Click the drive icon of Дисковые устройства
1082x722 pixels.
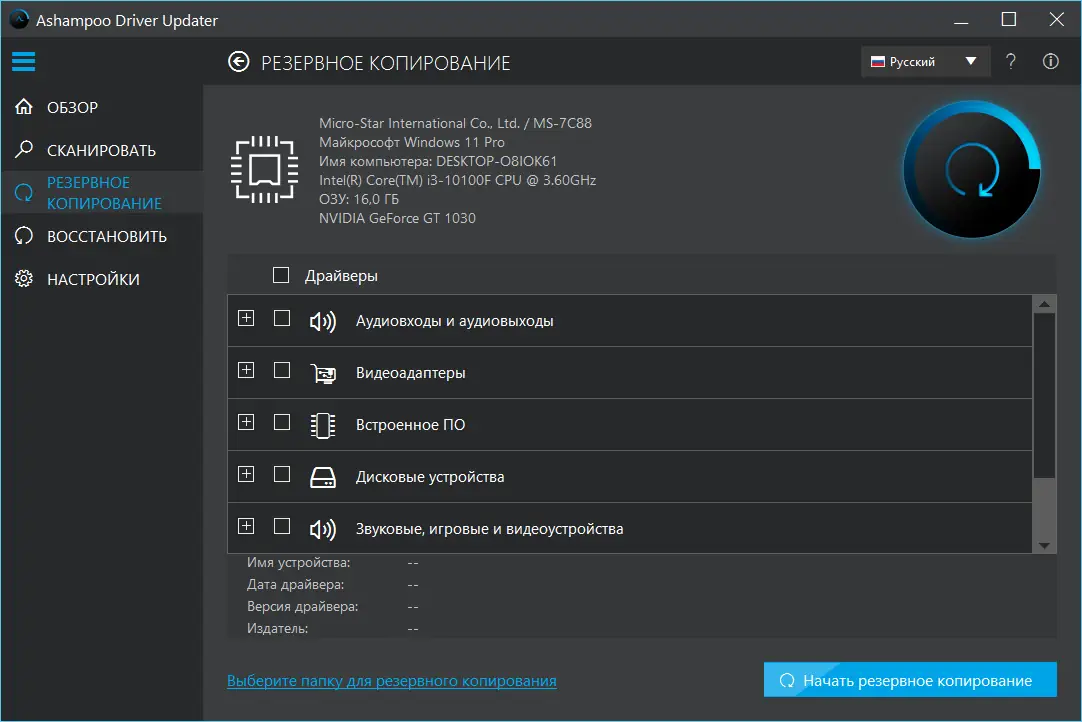pos(322,477)
